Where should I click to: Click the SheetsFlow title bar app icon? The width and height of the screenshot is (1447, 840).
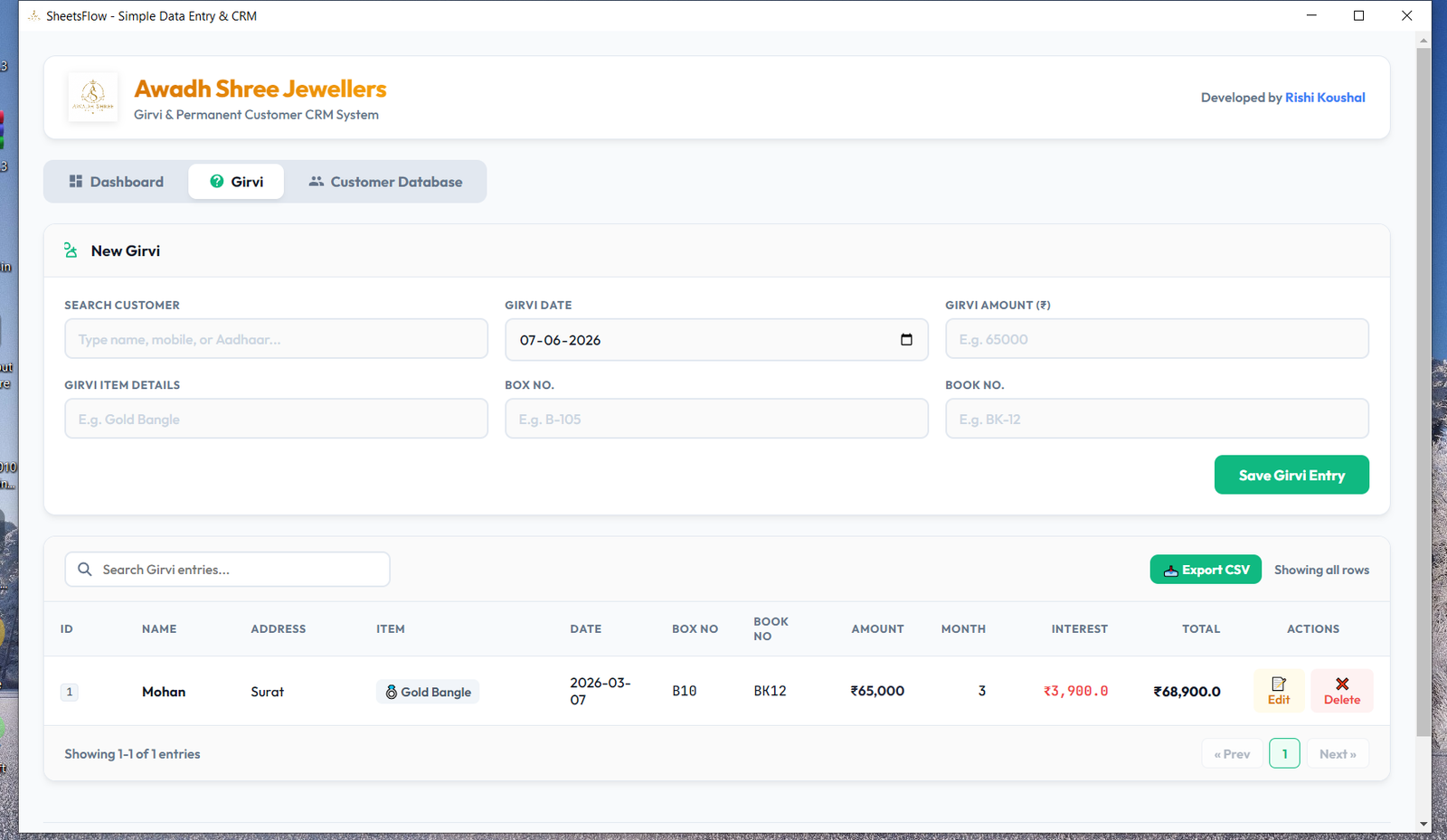[34, 15]
